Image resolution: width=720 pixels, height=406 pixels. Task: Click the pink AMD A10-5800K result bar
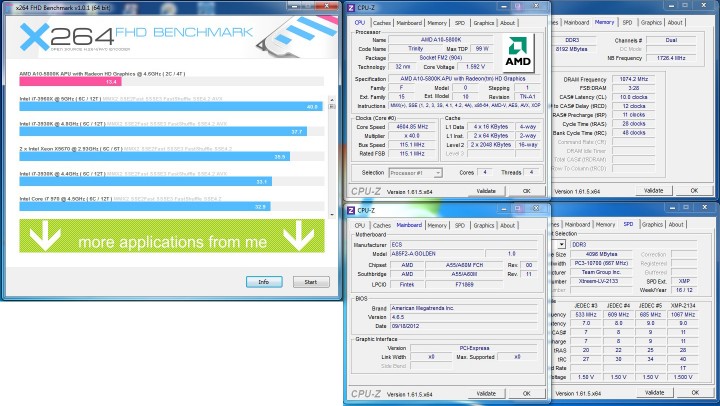pyautogui.click(x=70, y=82)
